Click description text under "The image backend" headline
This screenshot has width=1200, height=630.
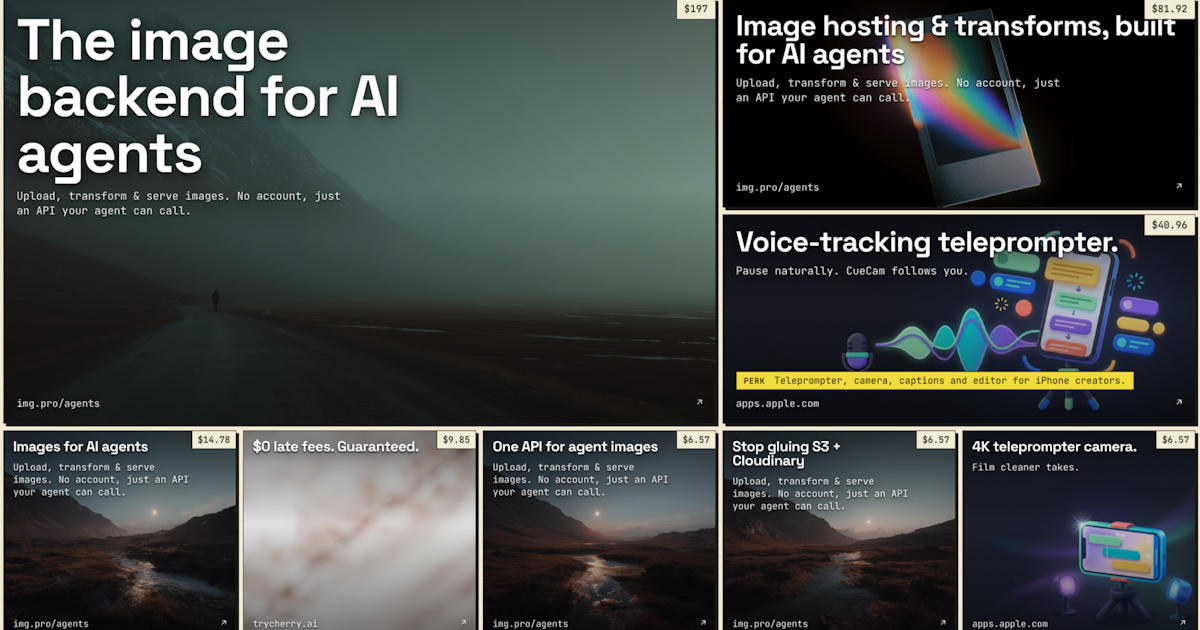click(178, 203)
